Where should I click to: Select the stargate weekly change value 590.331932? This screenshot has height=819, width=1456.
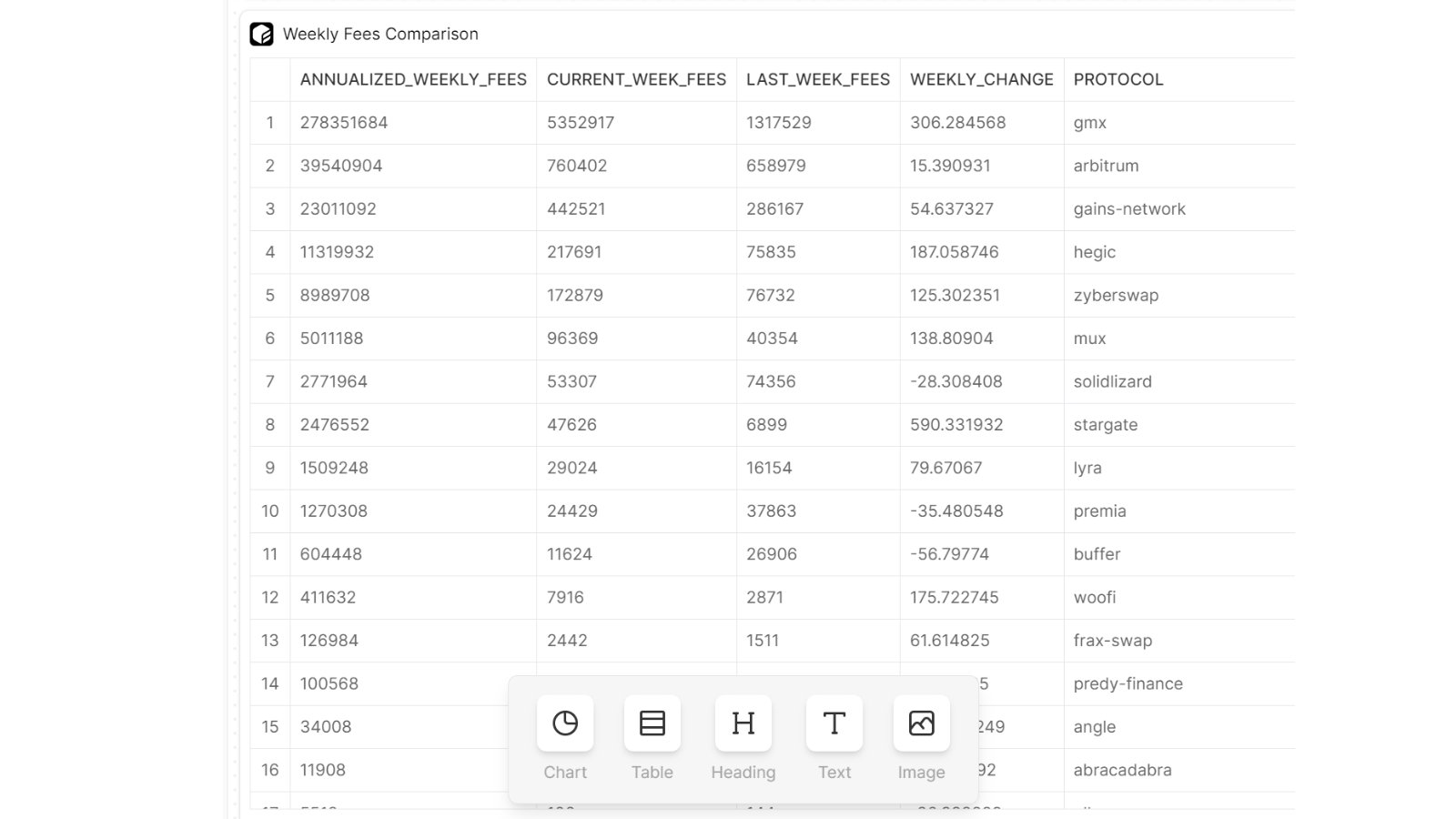(956, 425)
